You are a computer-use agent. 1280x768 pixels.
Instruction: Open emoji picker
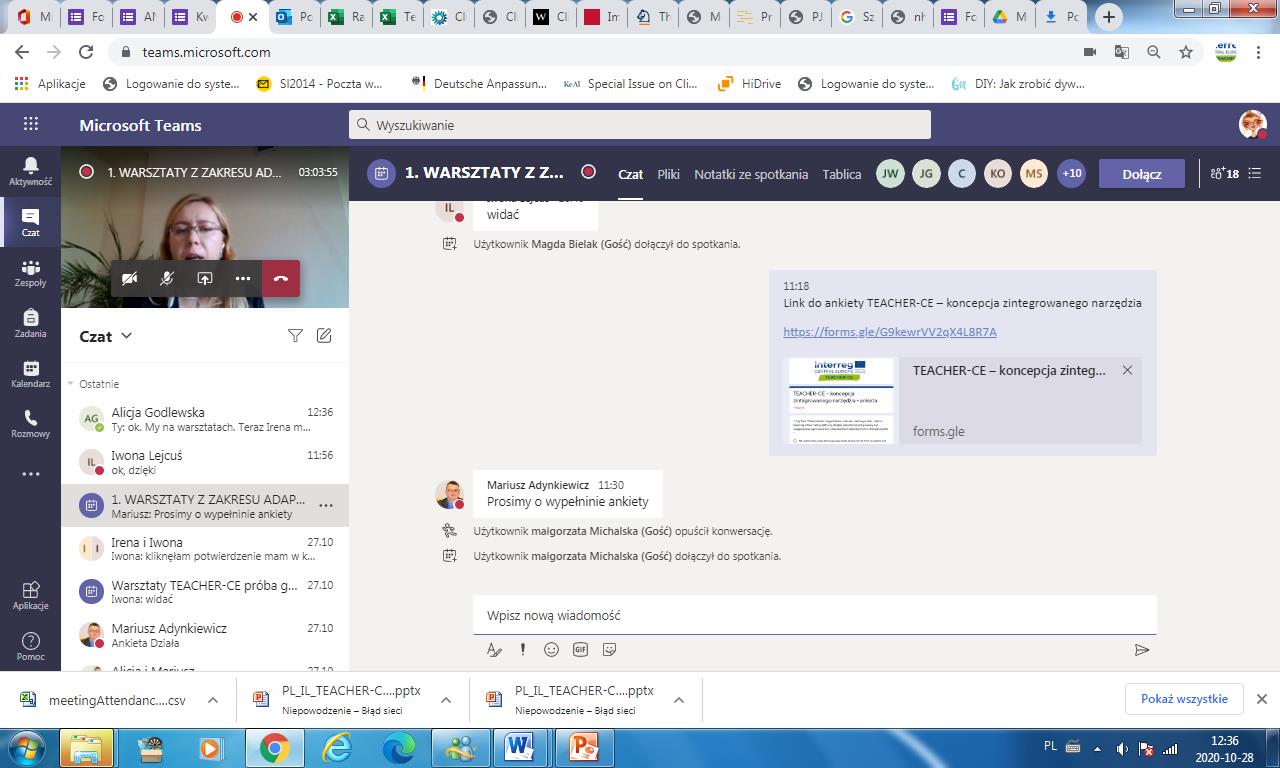[551, 650]
